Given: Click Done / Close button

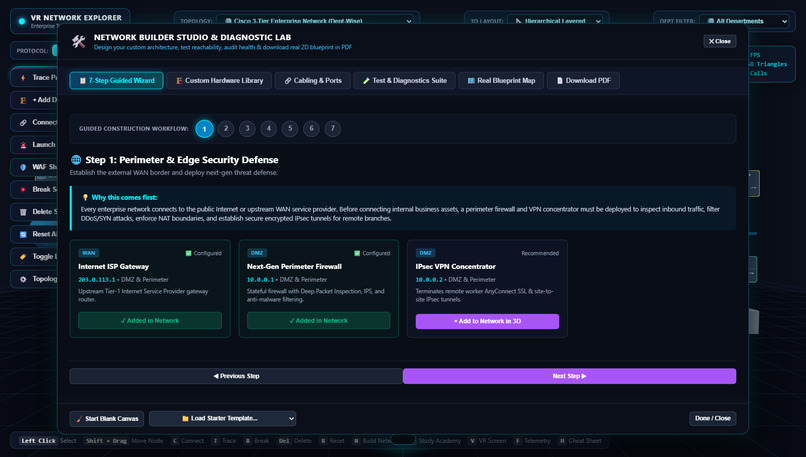Looking at the screenshot, I should point(712,418).
